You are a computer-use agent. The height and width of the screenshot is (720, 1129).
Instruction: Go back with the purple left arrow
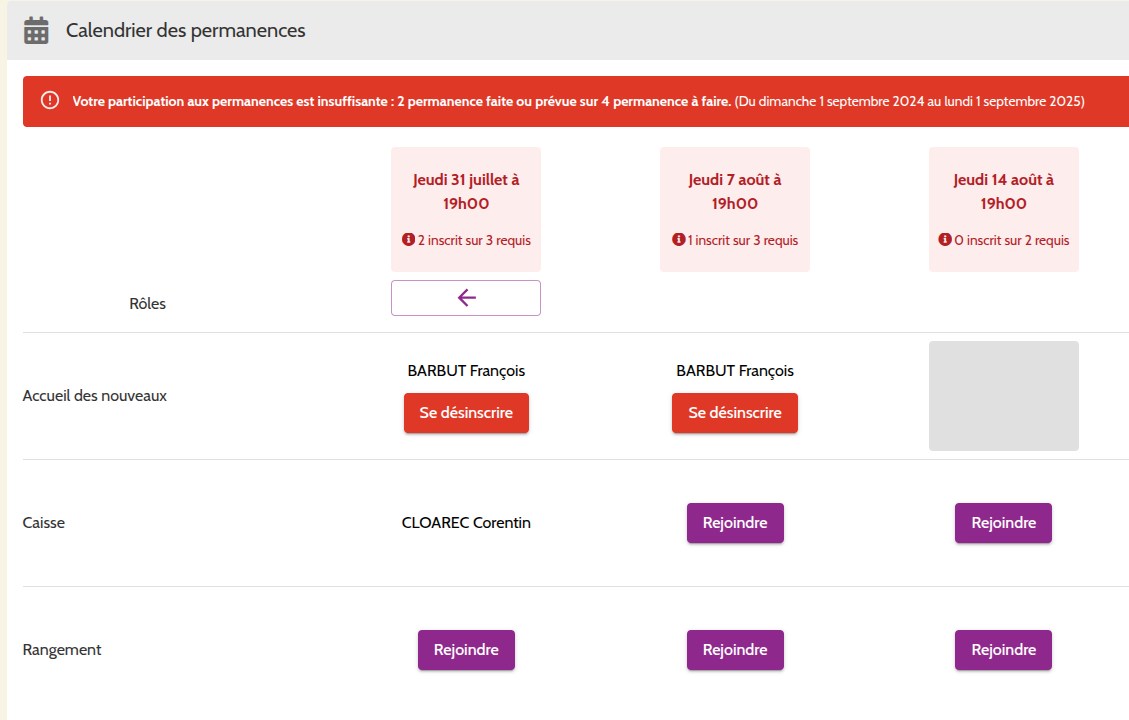click(x=466, y=298)
